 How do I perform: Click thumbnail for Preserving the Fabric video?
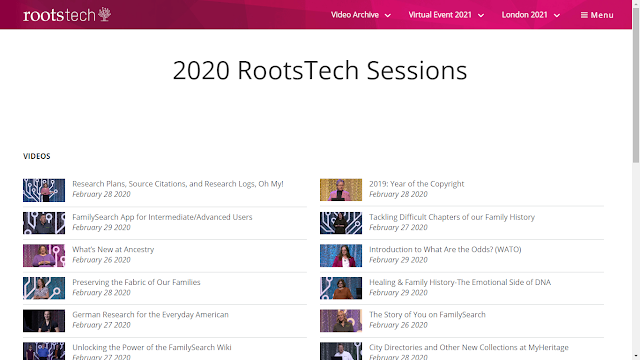(44, 288)
